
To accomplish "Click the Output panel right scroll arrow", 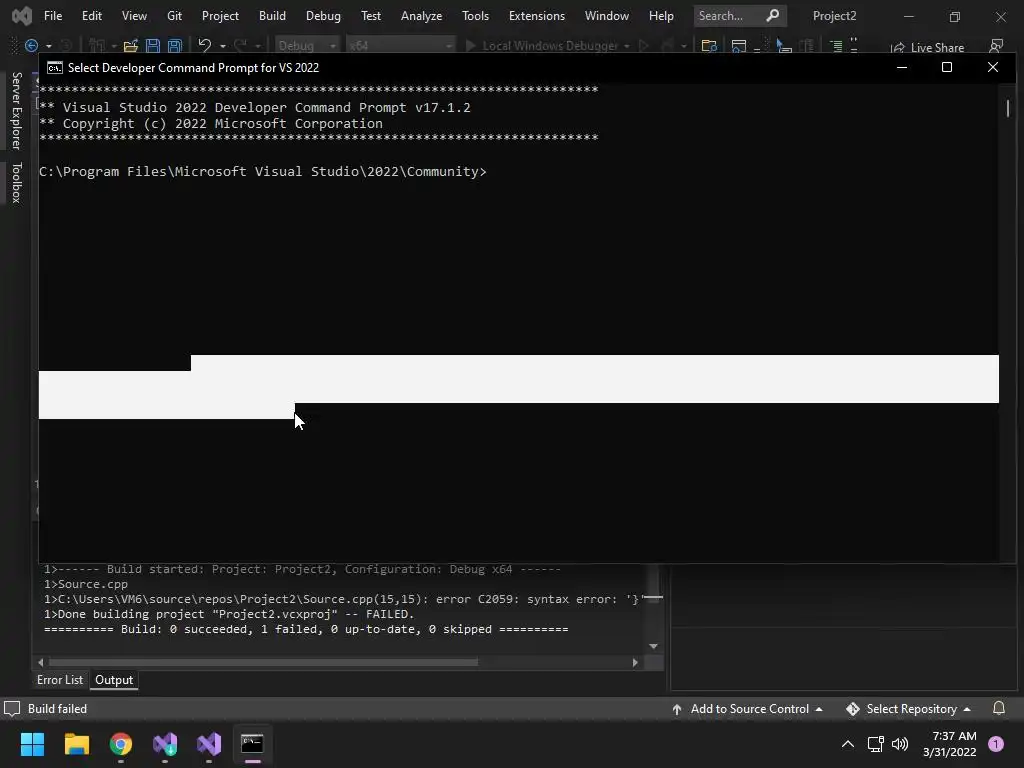I will 635,662.
